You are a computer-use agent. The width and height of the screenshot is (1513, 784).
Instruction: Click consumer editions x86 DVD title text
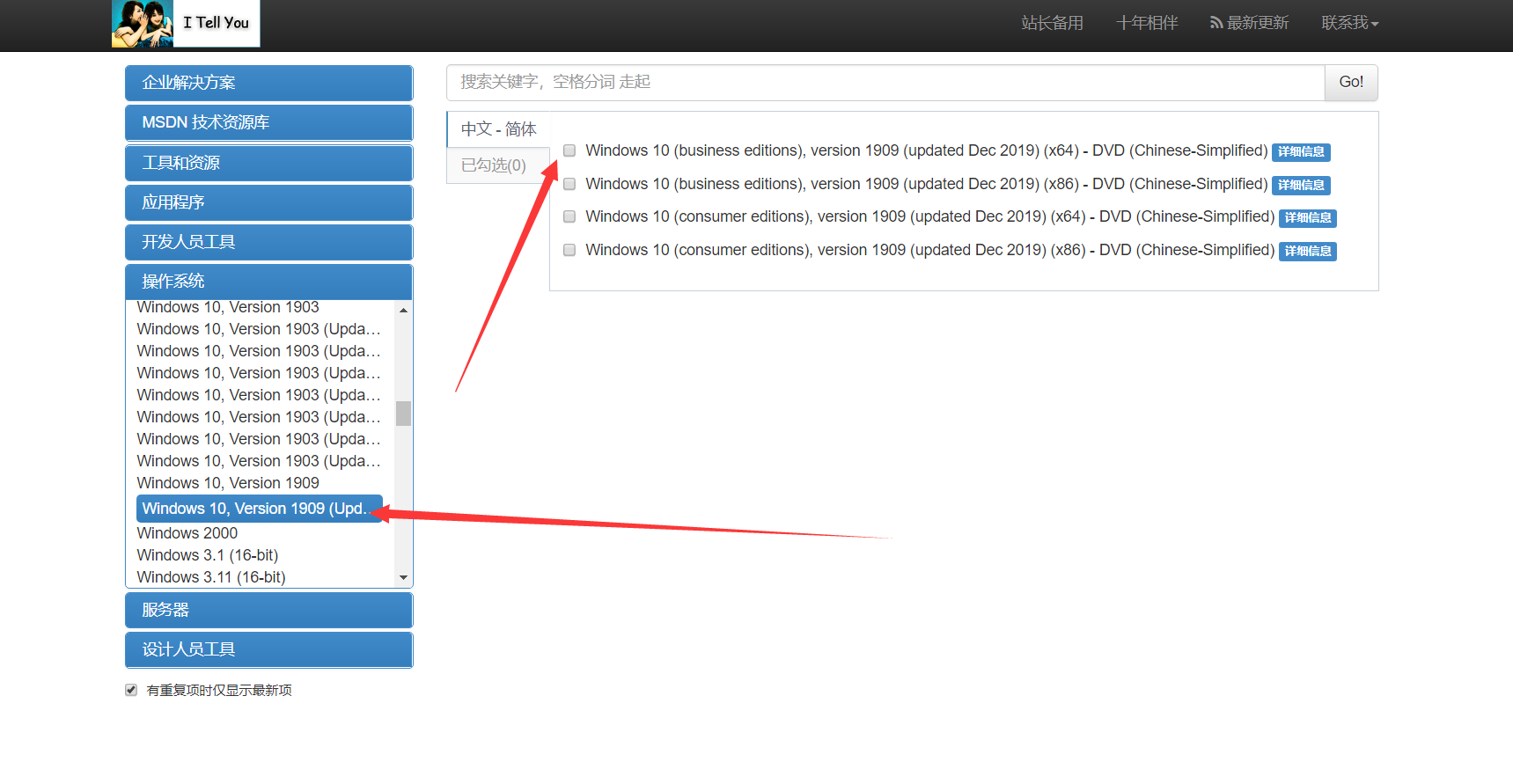pos(930,250)
